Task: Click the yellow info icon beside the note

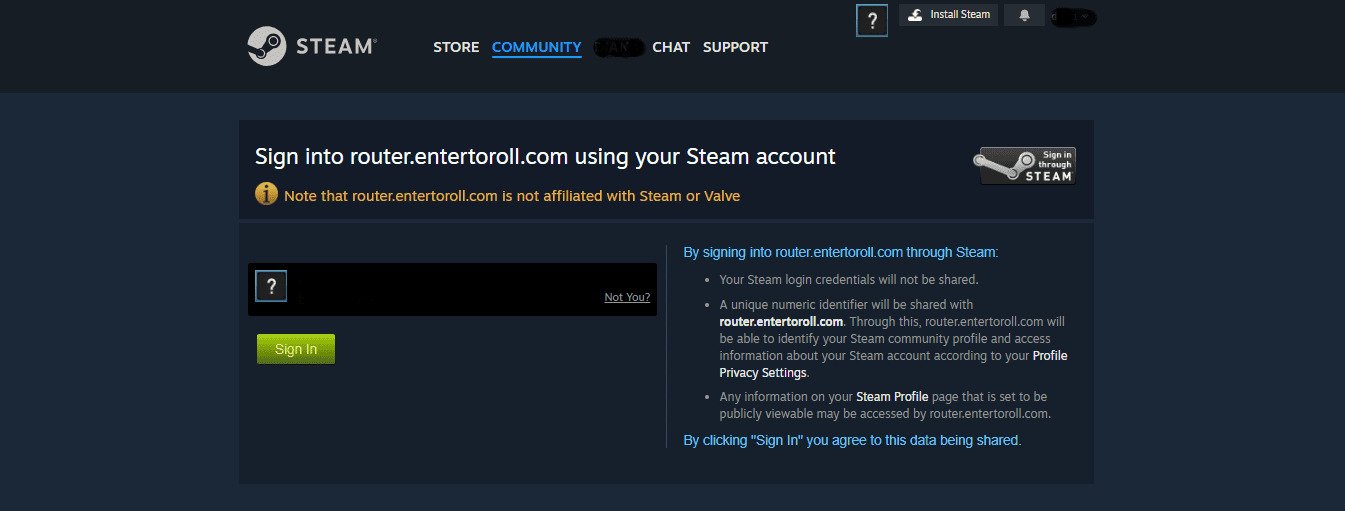Action: pos(266,195)
